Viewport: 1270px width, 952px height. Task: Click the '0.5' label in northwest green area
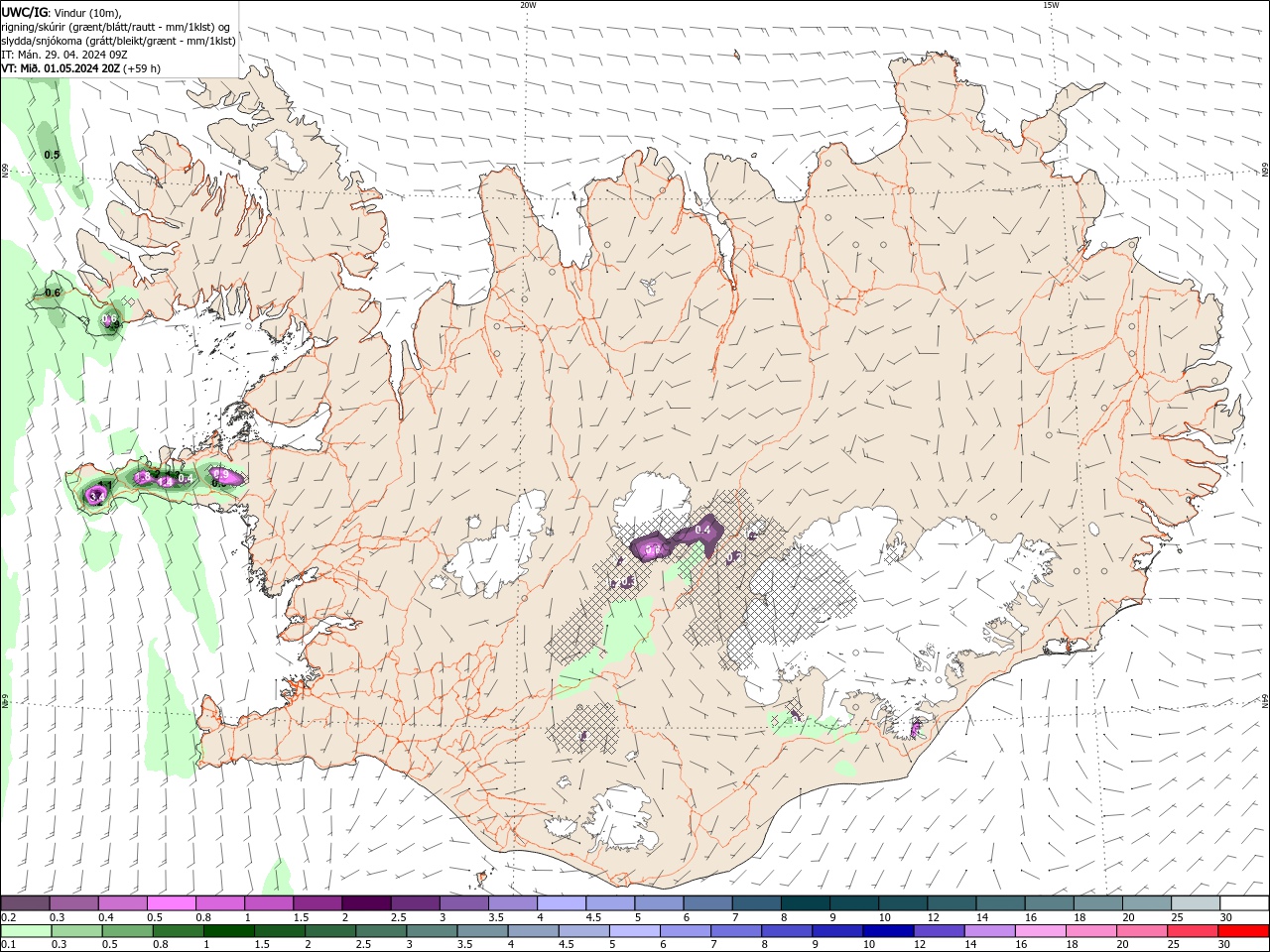[52, 155]
